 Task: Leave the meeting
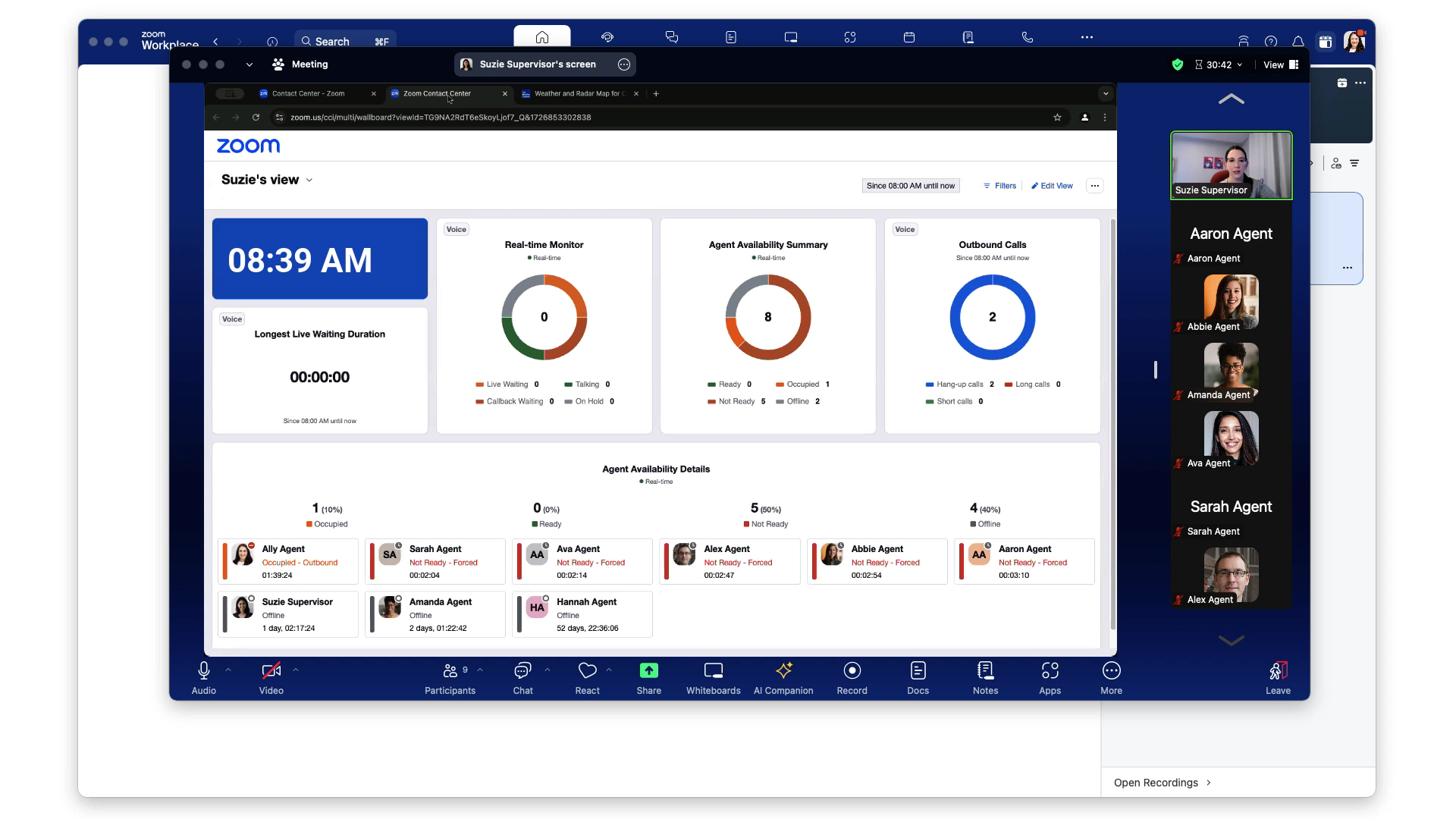click(x=1278, y=678)
